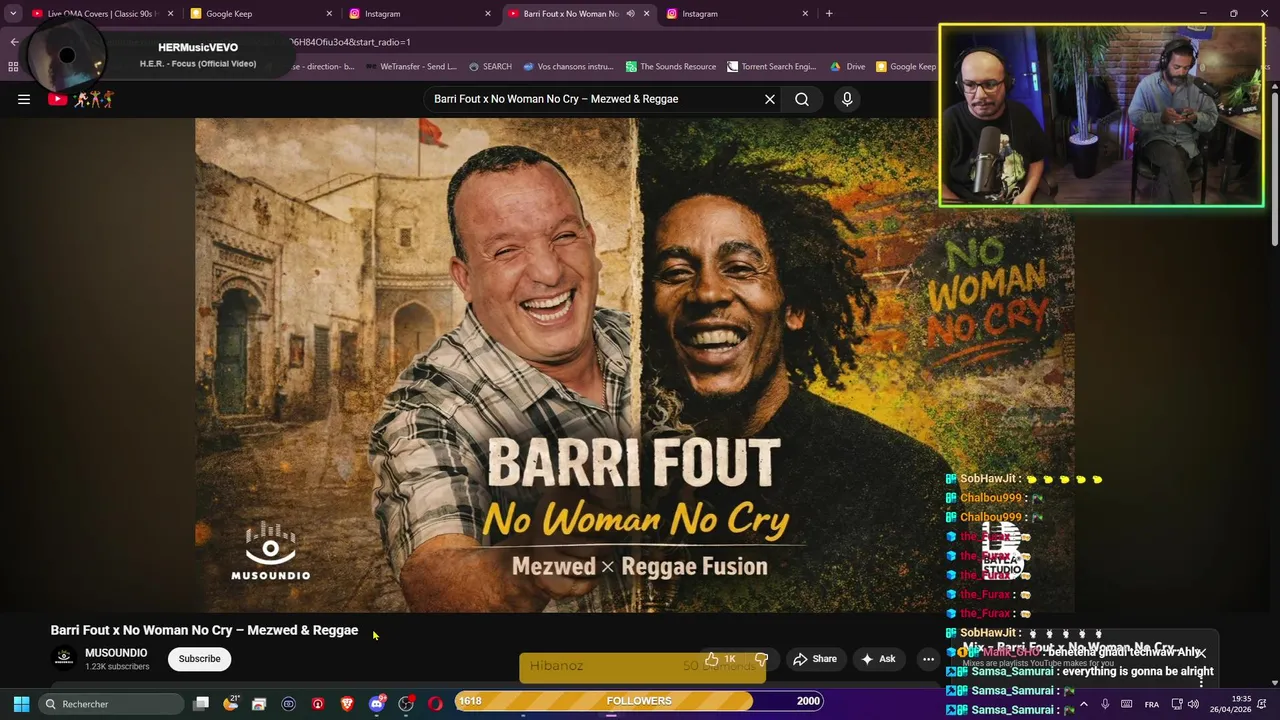The image size is (1280, 720).
Task: Clear the YouTube search field text
Action: click(770, 99)
